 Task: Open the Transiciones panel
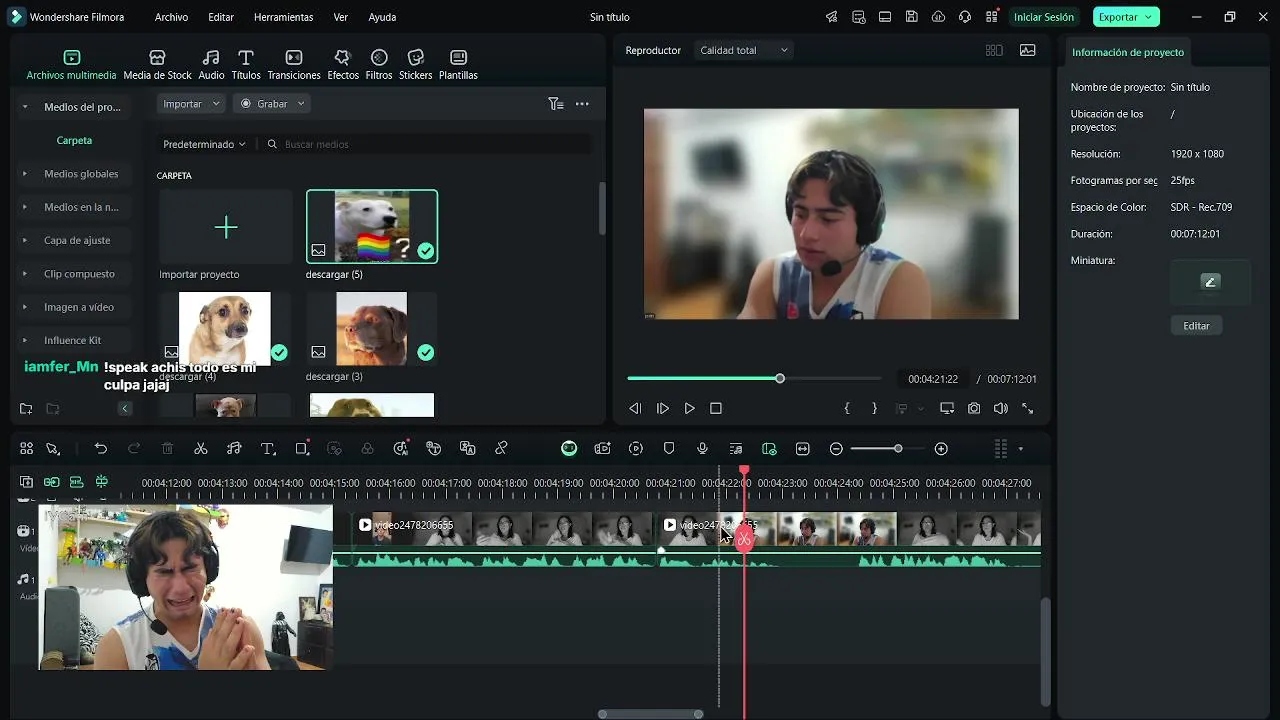click(x=294, y=65)
